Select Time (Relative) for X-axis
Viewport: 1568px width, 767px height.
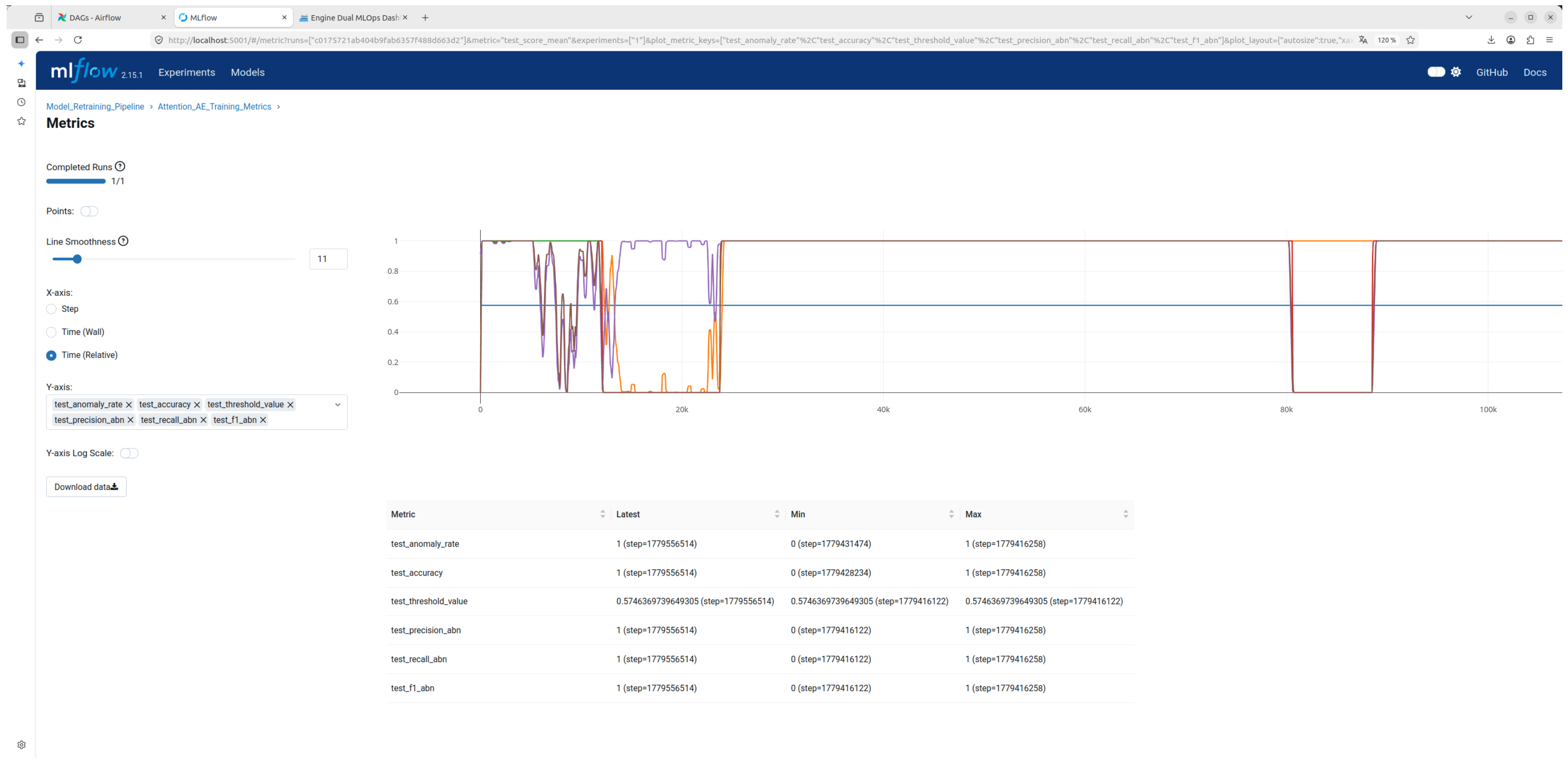[x=52, y=356]
